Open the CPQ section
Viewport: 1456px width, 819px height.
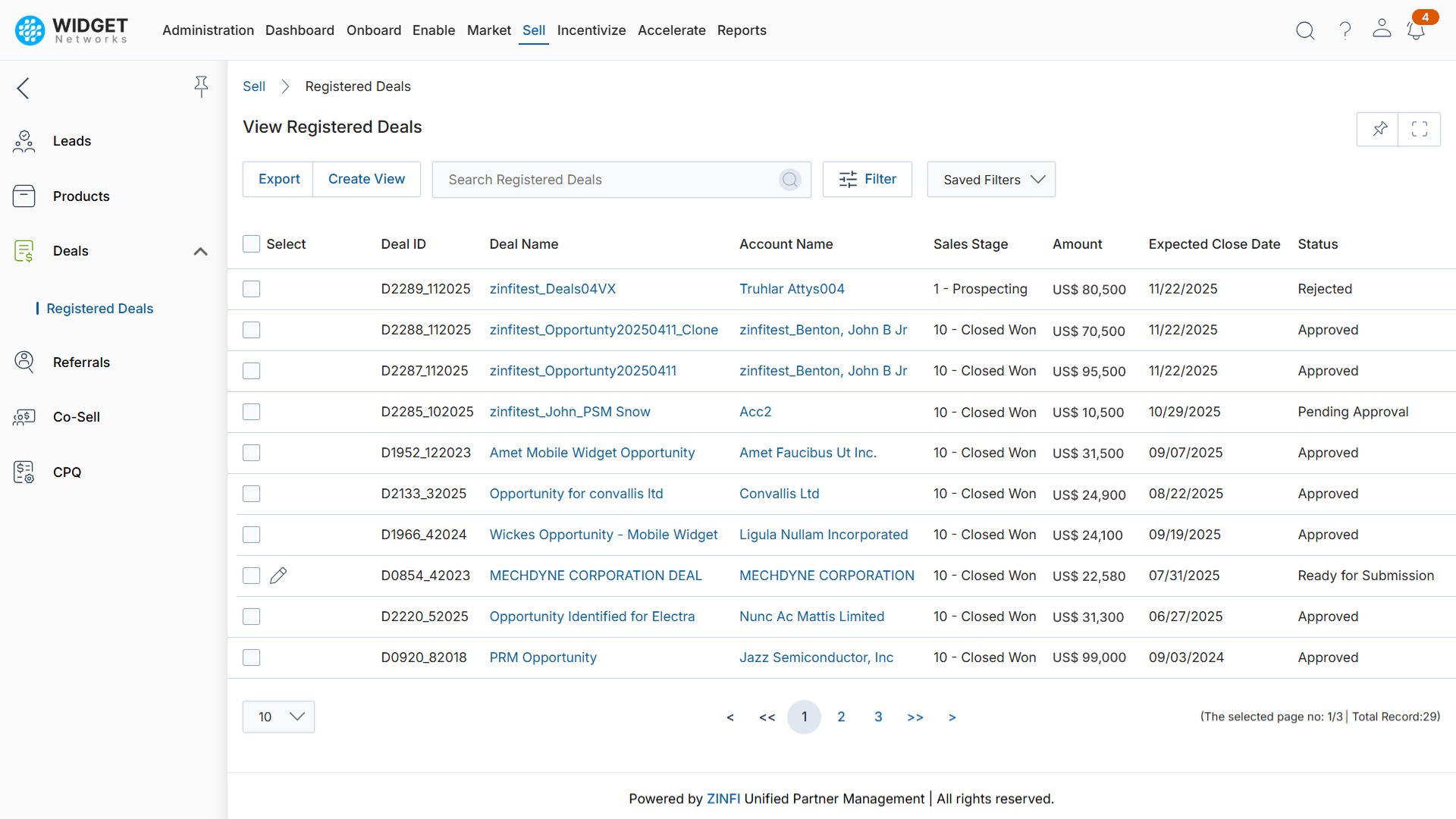pos(67,472)
